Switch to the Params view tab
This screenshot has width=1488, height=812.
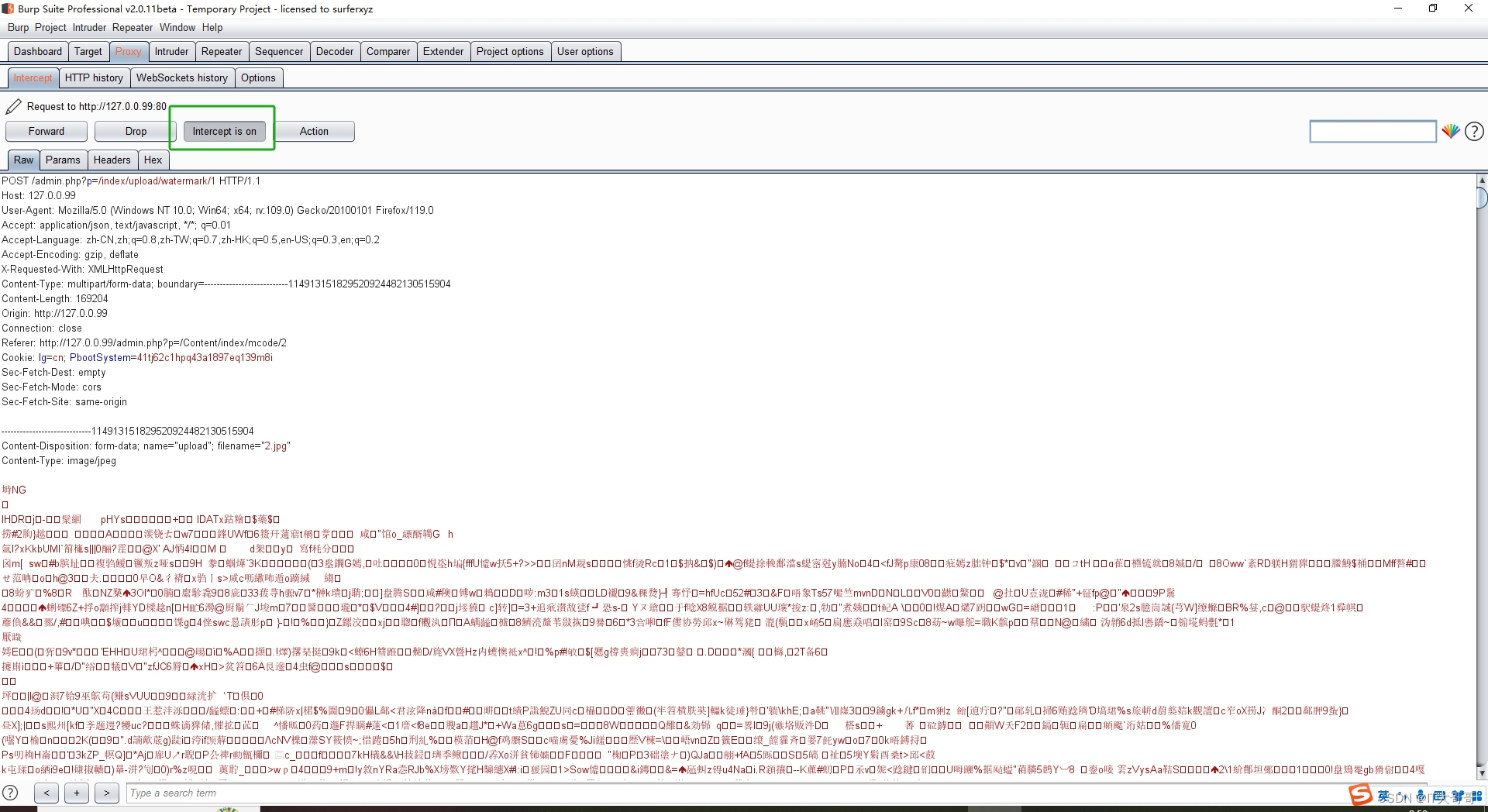(x=63, y=160)
